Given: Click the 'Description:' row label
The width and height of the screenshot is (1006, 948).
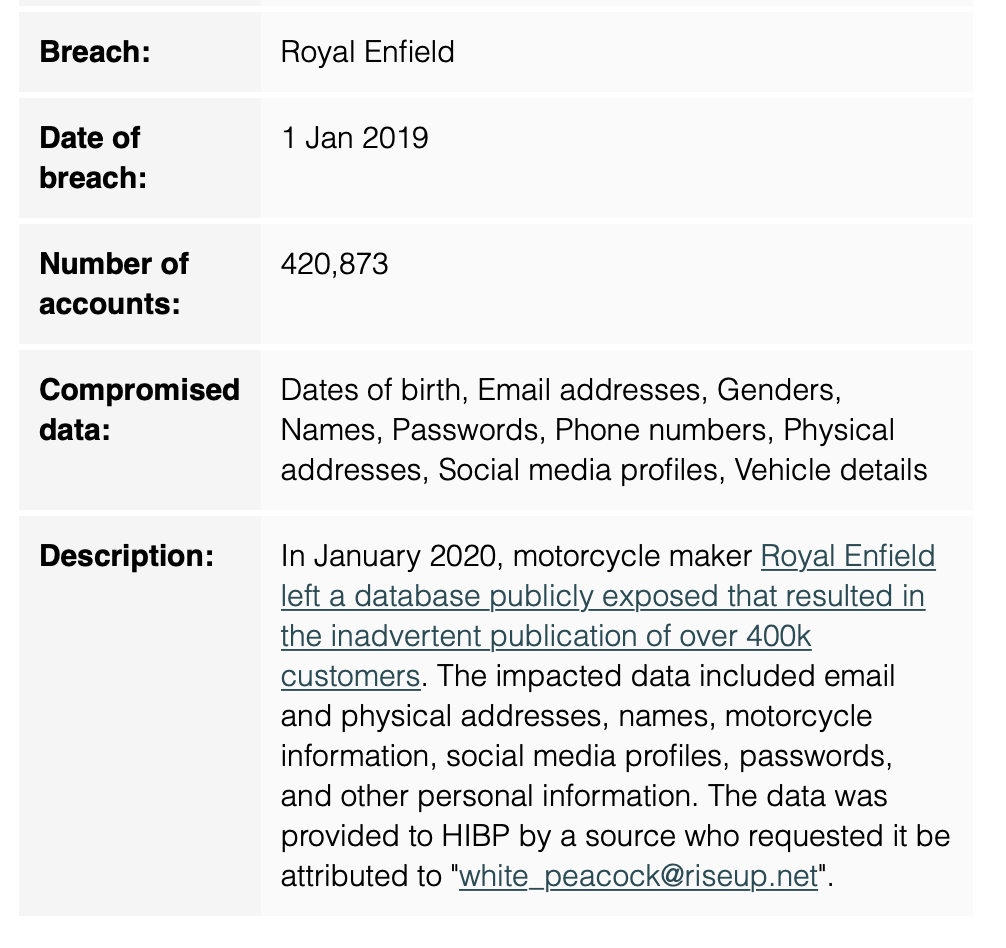Looking at the screenshot, I should (126, 555).
